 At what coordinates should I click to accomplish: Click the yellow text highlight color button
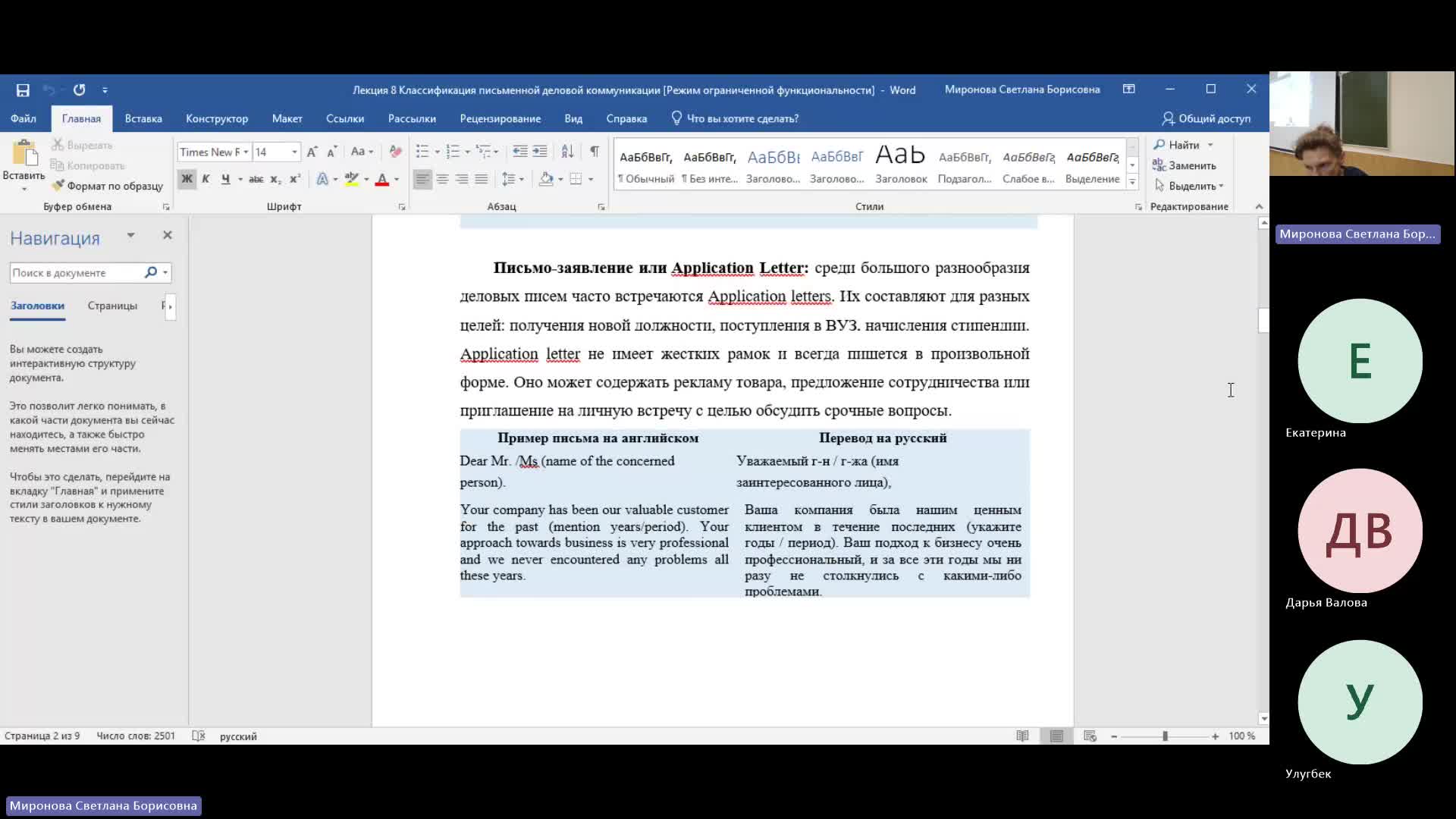click(x=351, y=180)
